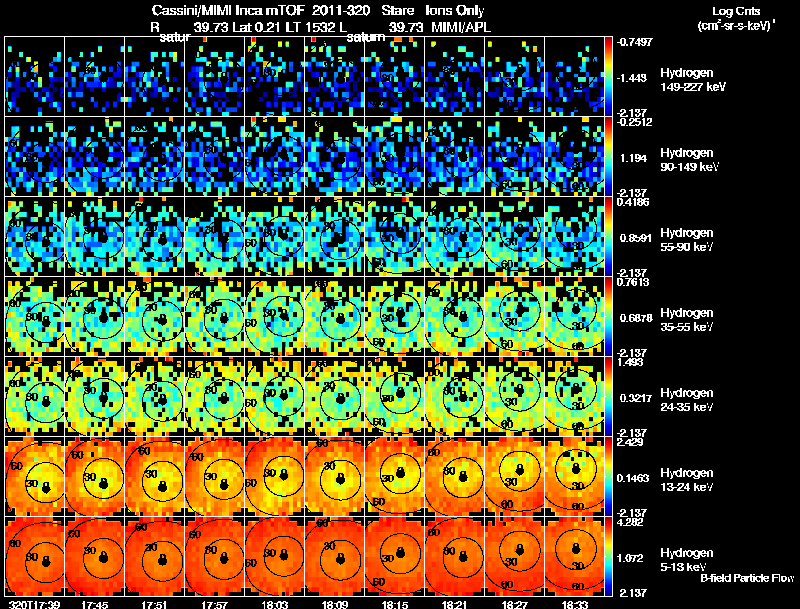Select the 320T17:39 time marker
Image resolution: width=800 pixels, height=609 pixels.
34,605
